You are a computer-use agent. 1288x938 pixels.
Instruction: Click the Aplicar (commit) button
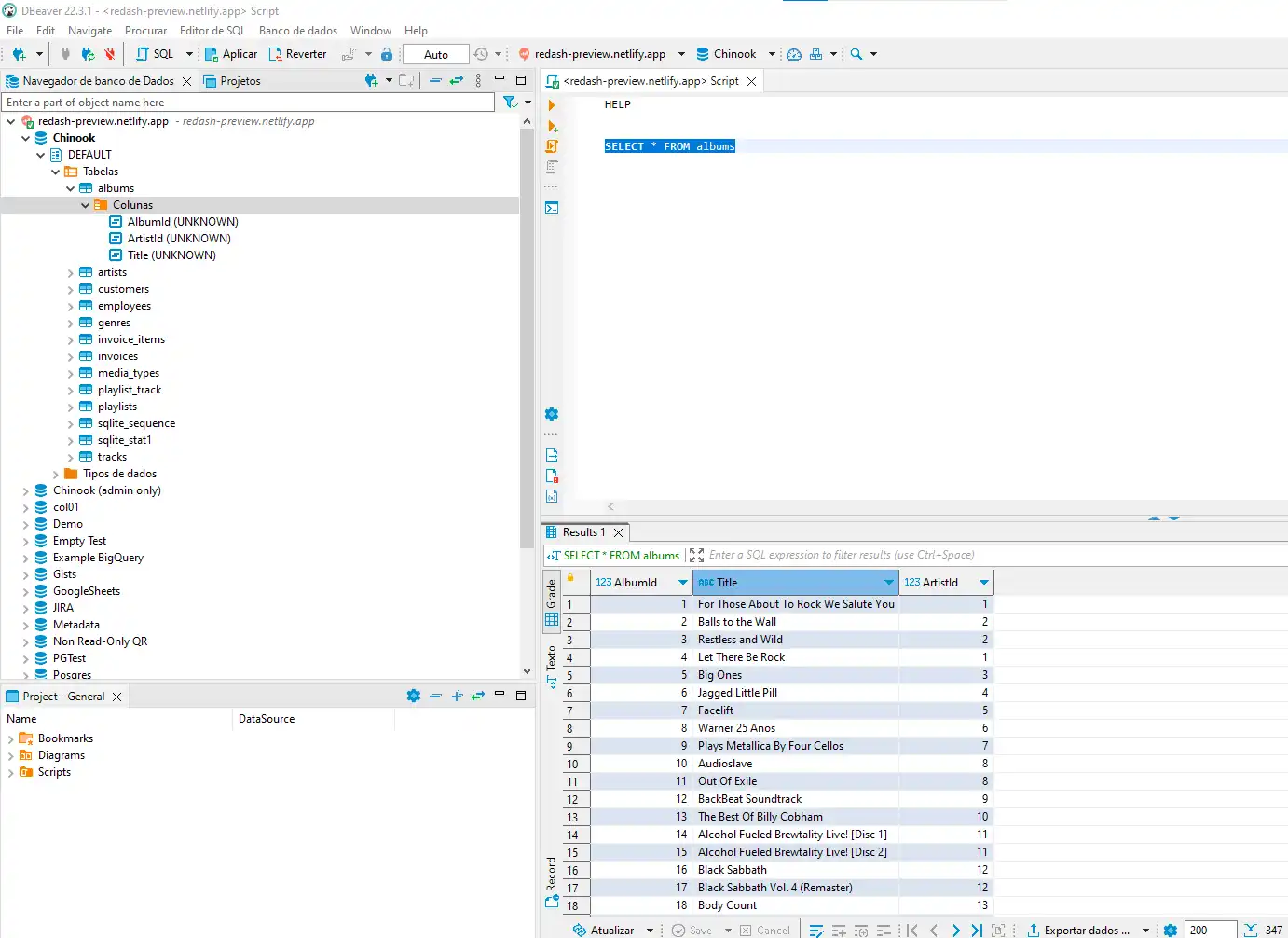coord(230,54)
